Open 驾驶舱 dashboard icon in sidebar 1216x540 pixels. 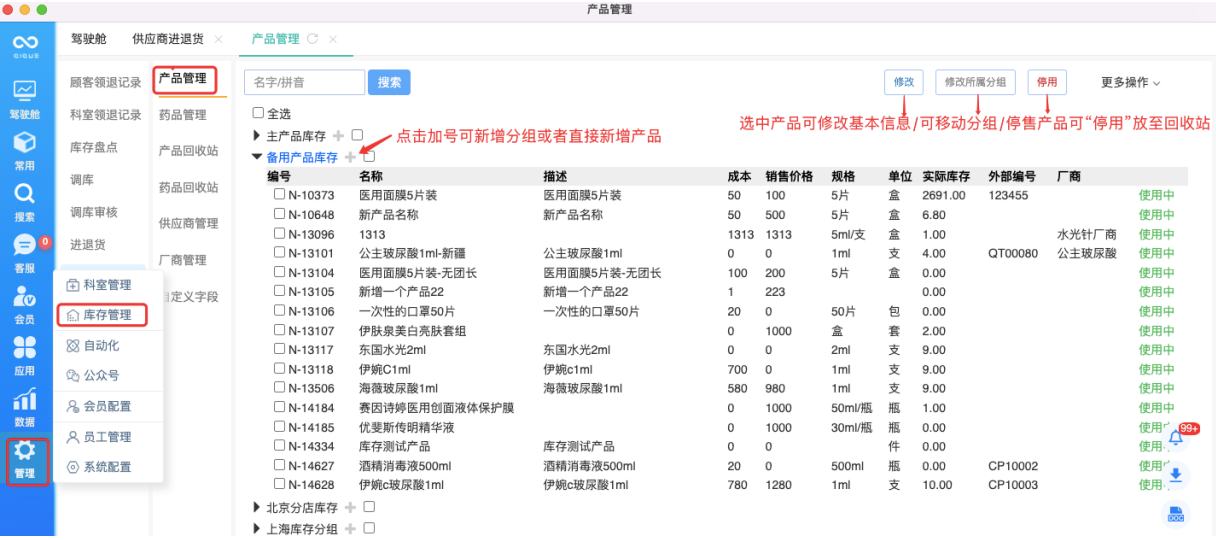(26, 91)
